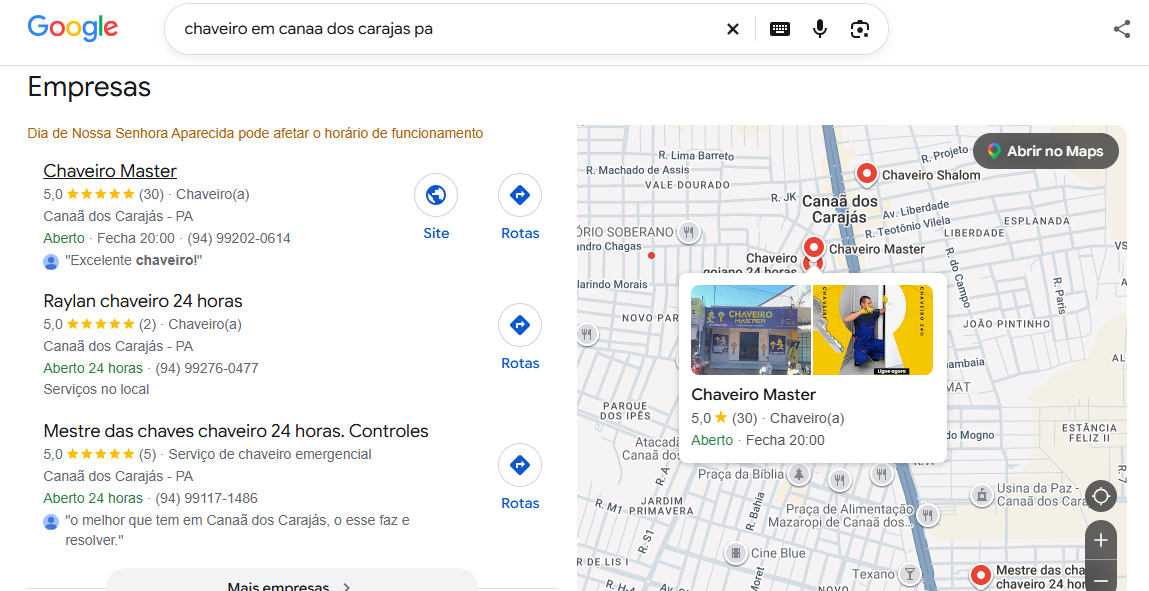1149x591 pixels.
Task: Click reviewer avatar beside "o melhor que tem" review
Action: point(51,521)
